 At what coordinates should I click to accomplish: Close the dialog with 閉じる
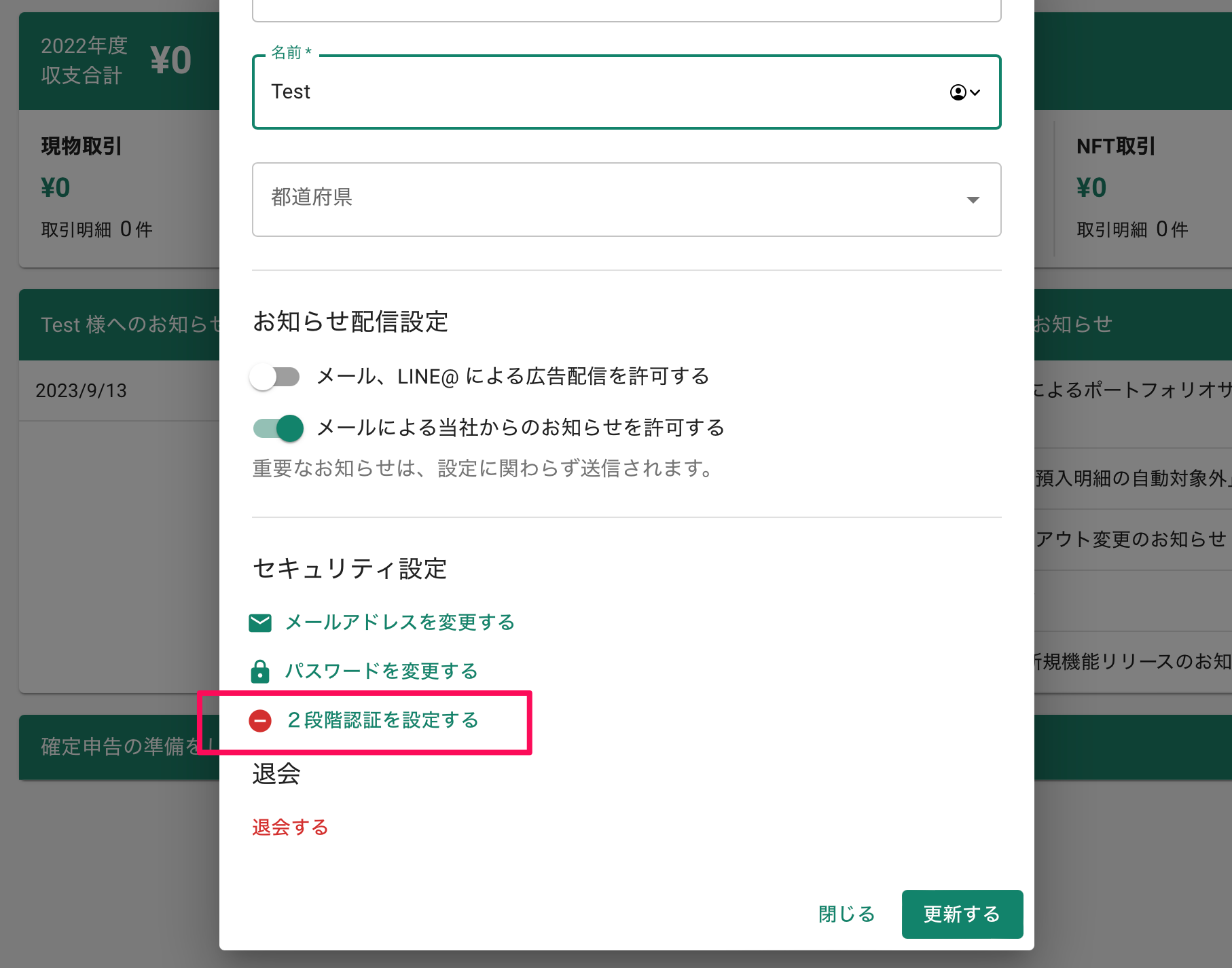(x=846, y=914)
